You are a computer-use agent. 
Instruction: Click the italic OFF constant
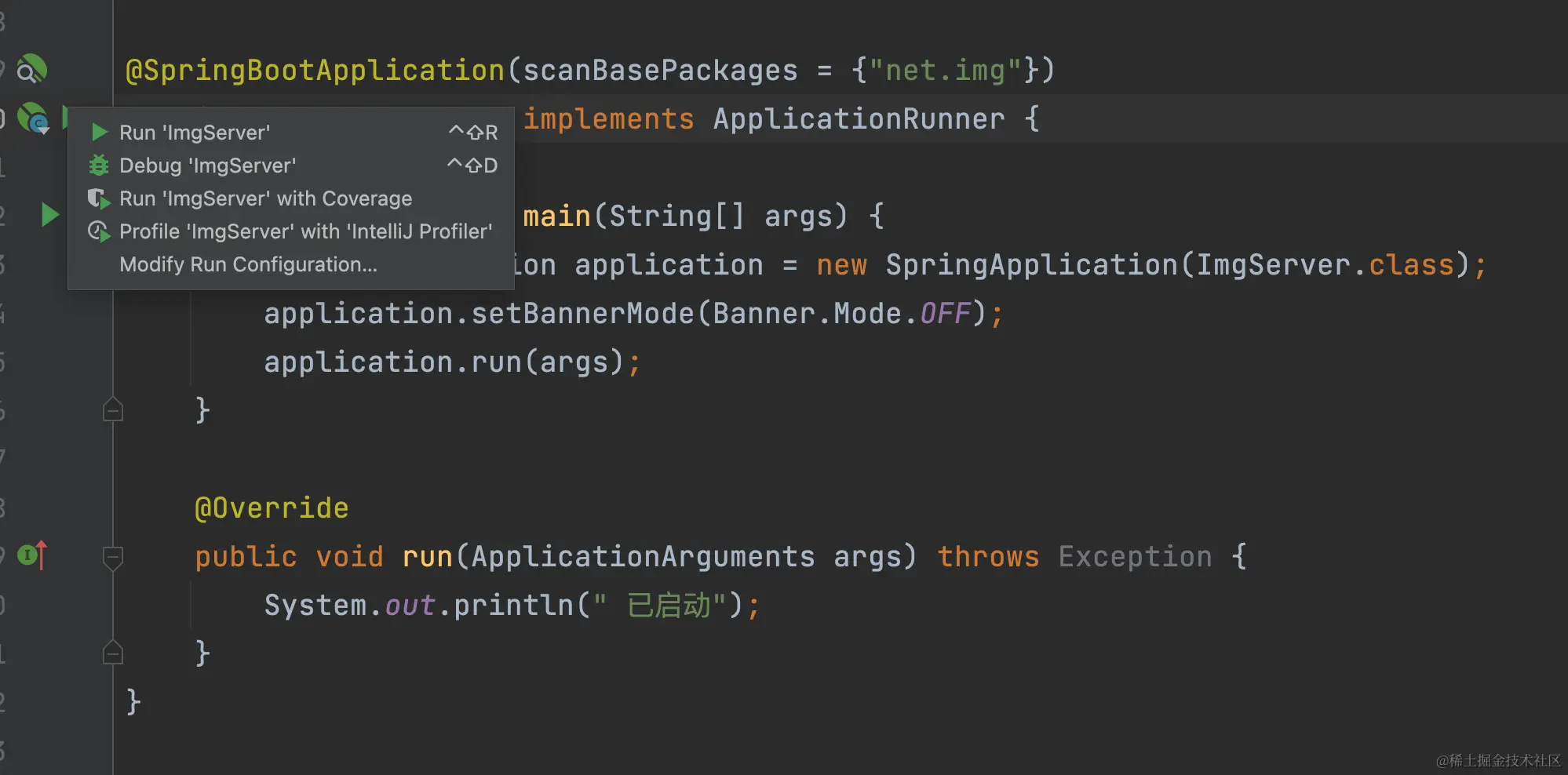tap(945, 314)
